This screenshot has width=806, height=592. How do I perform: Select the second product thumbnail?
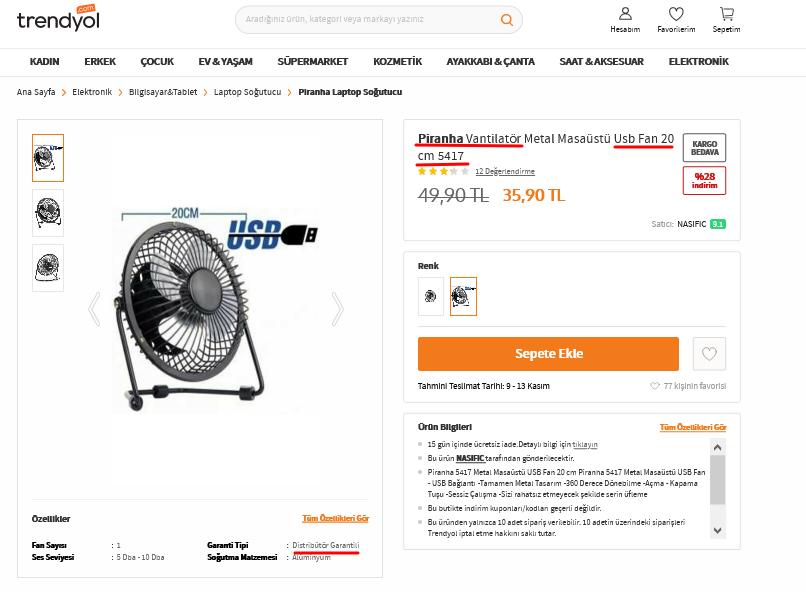(48, 213)
